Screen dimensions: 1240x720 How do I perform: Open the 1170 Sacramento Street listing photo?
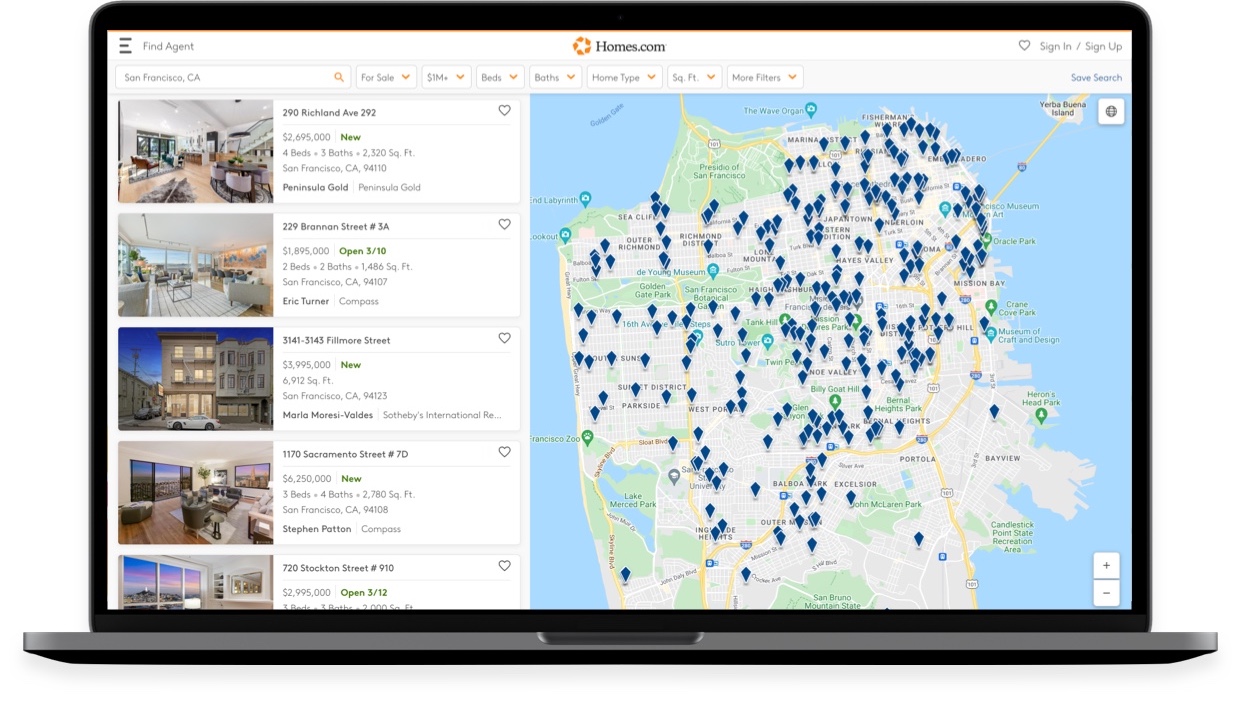pyautogui.click(x=196, y=493)
